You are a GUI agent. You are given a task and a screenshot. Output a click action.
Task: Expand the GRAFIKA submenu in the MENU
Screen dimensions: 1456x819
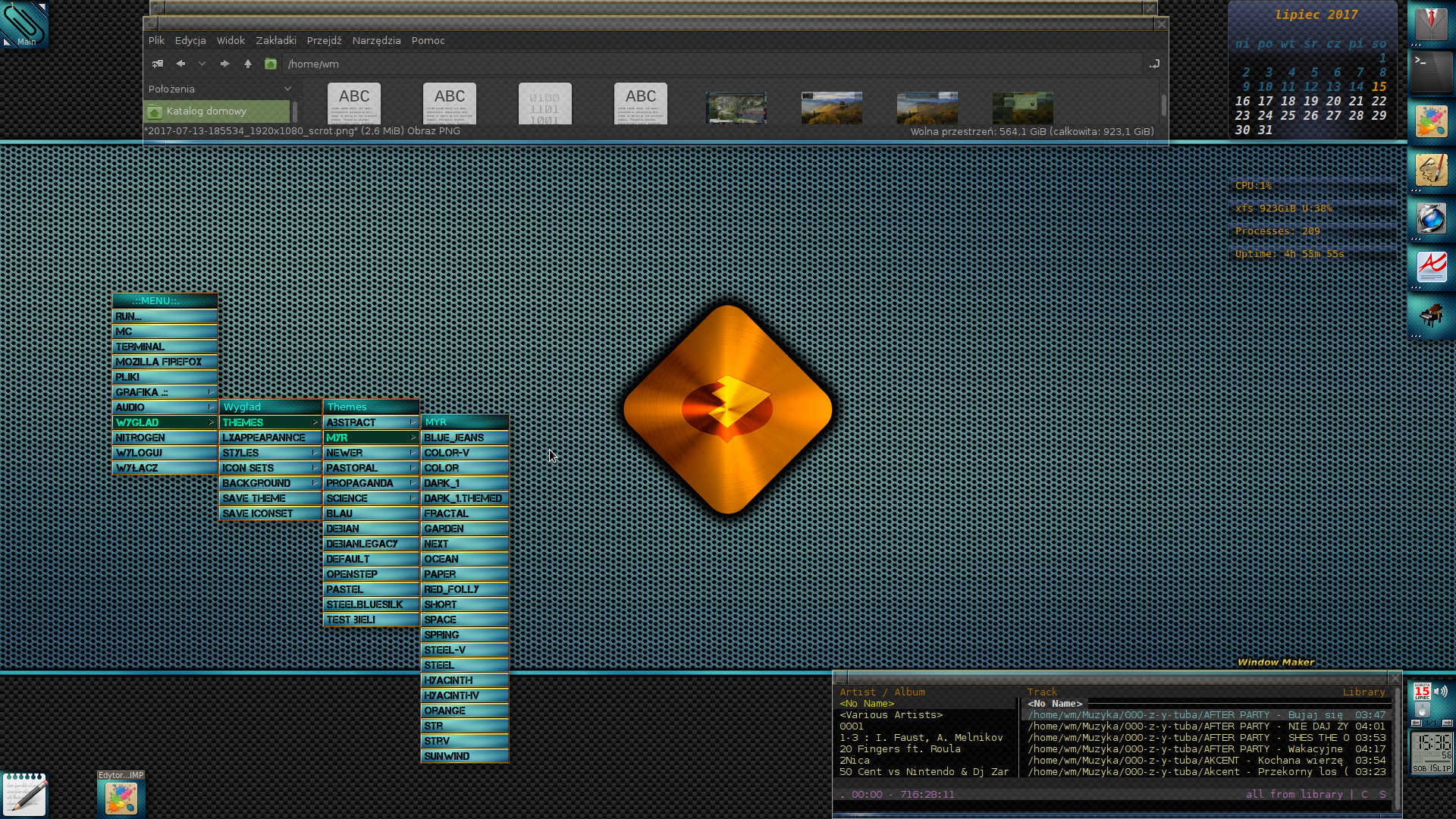(x=164, y=392)
